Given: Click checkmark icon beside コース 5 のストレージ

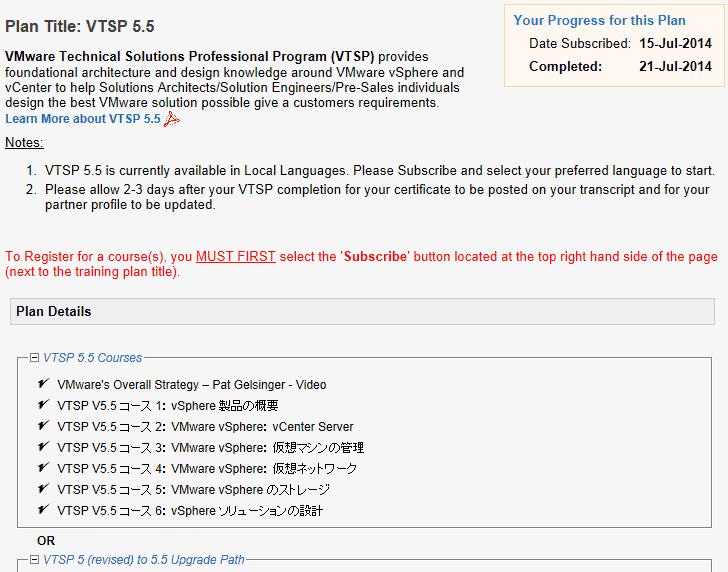Looking at the screenshot, I should tap(44, 488).
